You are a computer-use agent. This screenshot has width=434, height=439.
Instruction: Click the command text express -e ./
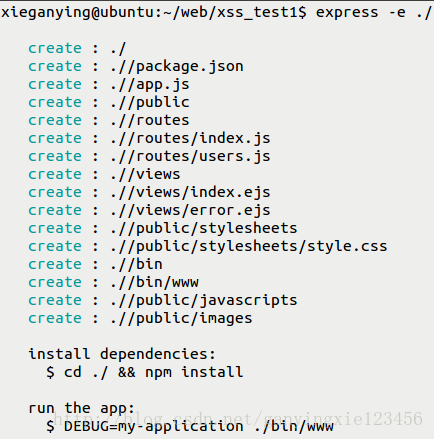coord(374,13)
